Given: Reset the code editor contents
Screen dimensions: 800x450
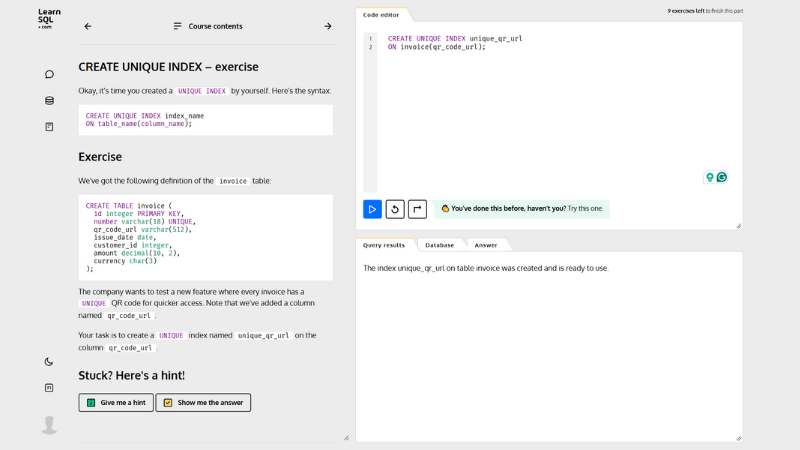Looking at the screenshot, I should (x=395, y=209).
